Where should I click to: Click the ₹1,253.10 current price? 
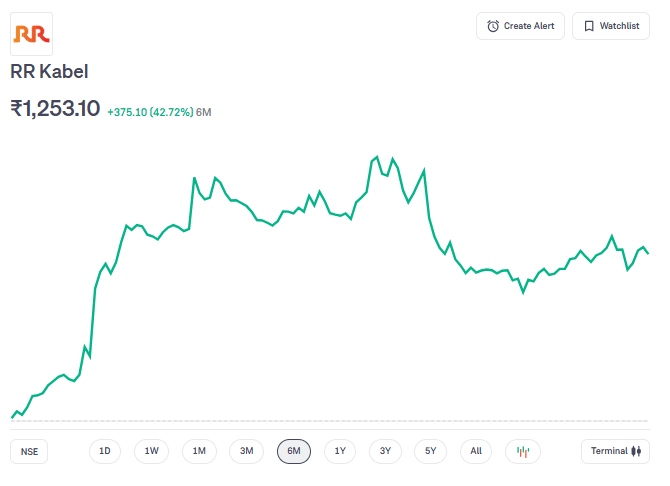pyautogui.click(x=55, y=109)
